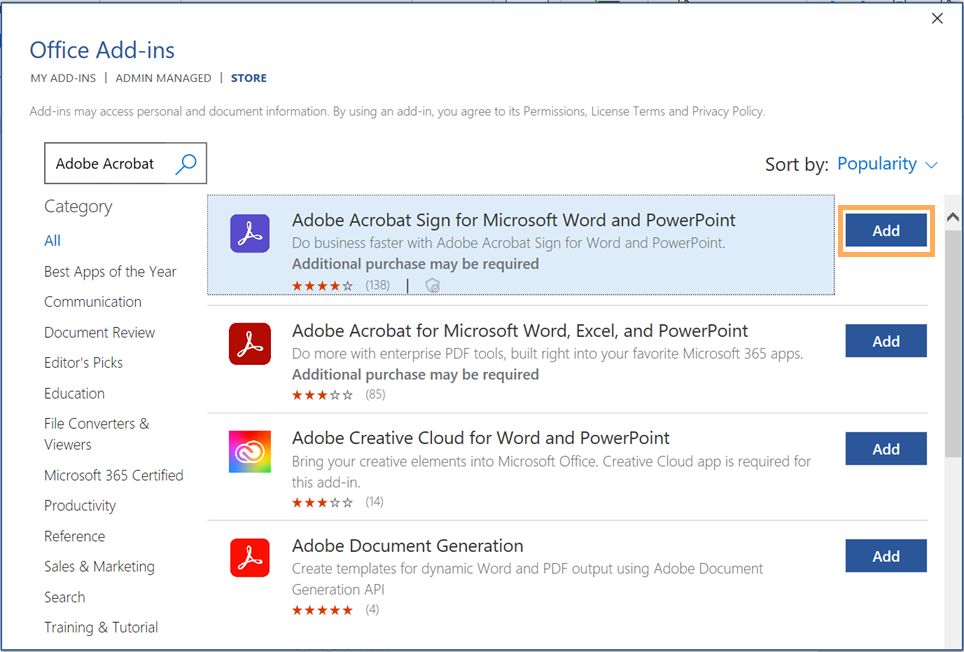The image size is (964, 652).
Task: Add Adobe Acrobat Sign for Word and PowerPoint
Action: click(x=886, y=230)
